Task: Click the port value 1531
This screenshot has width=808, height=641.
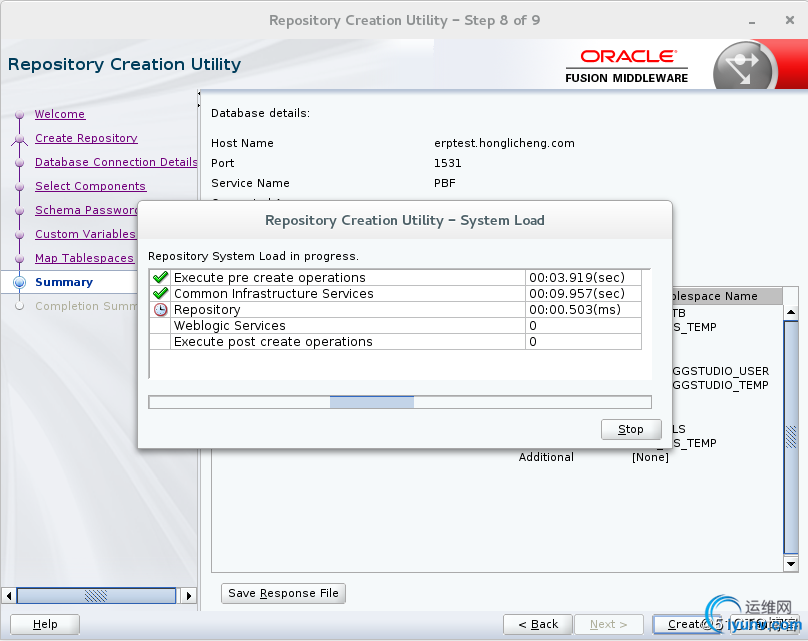Action: click(x=447, y=163)
